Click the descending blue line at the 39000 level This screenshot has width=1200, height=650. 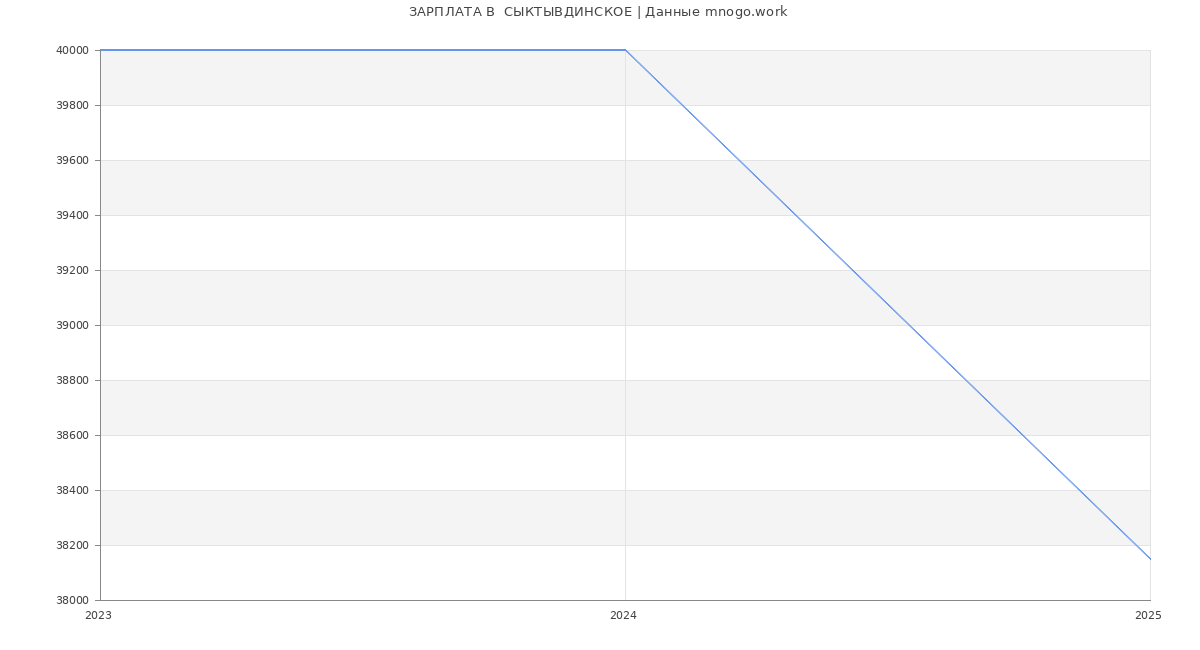[x=909, y=325]
